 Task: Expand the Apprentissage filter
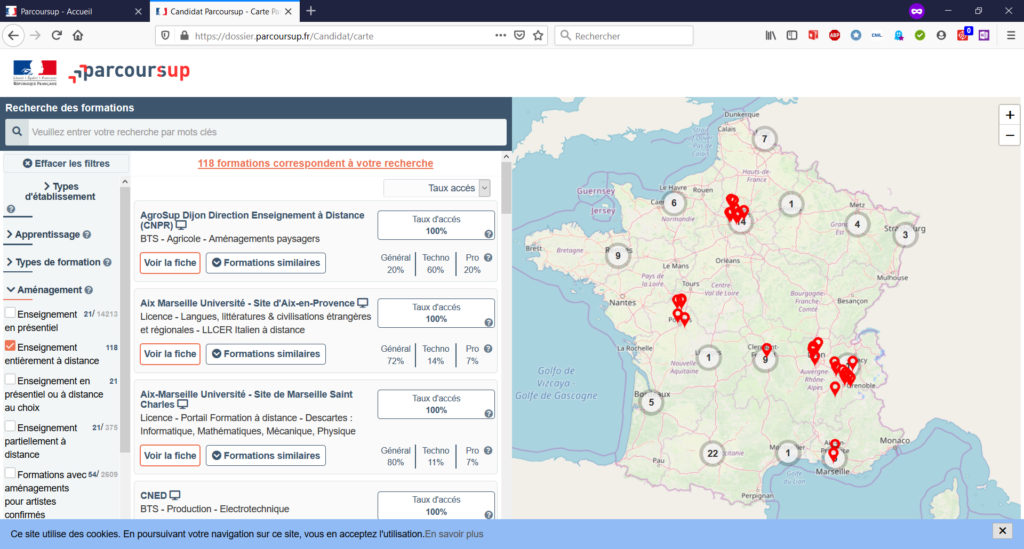point(43,234)
